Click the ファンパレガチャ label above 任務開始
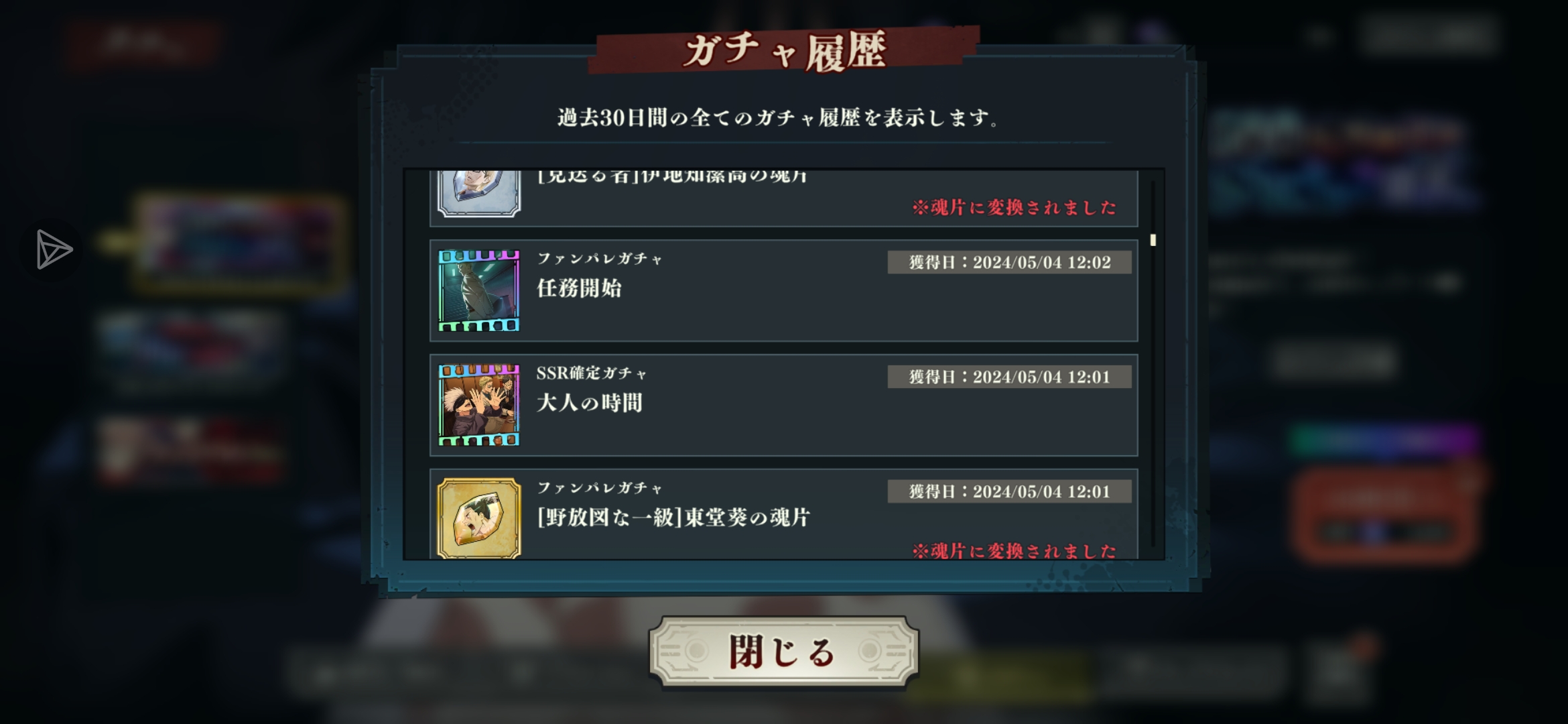 600,259
